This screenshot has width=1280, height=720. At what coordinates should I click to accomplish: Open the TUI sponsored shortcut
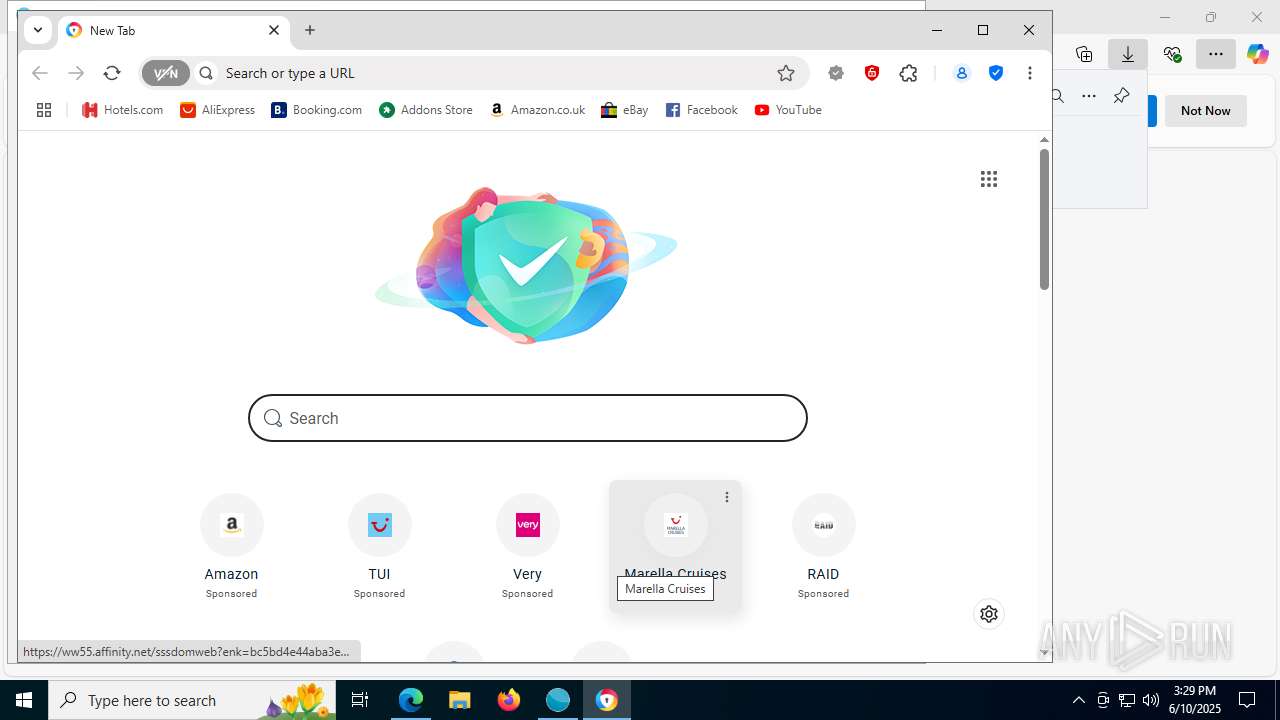(x=380, y=546)
